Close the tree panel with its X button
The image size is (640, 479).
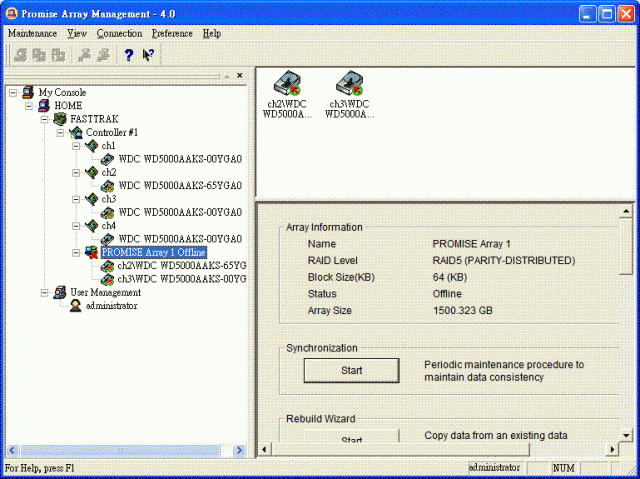(240, 75)
